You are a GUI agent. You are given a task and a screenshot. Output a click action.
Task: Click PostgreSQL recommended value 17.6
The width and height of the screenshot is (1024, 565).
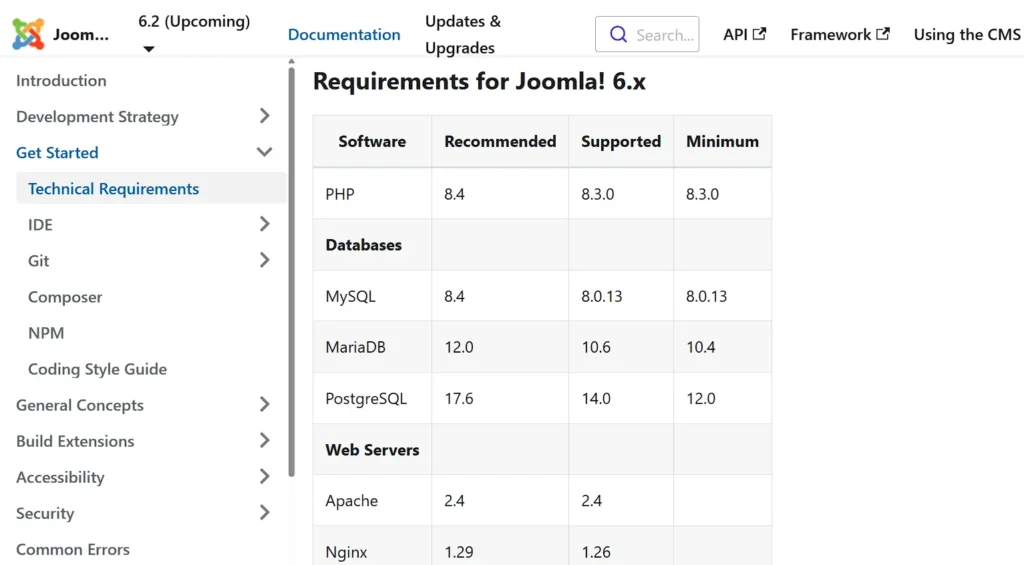pos(459,398)
